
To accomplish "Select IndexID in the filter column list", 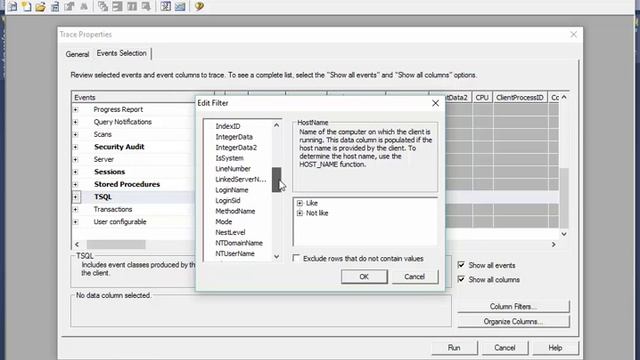I will click(x=228, y=127).
